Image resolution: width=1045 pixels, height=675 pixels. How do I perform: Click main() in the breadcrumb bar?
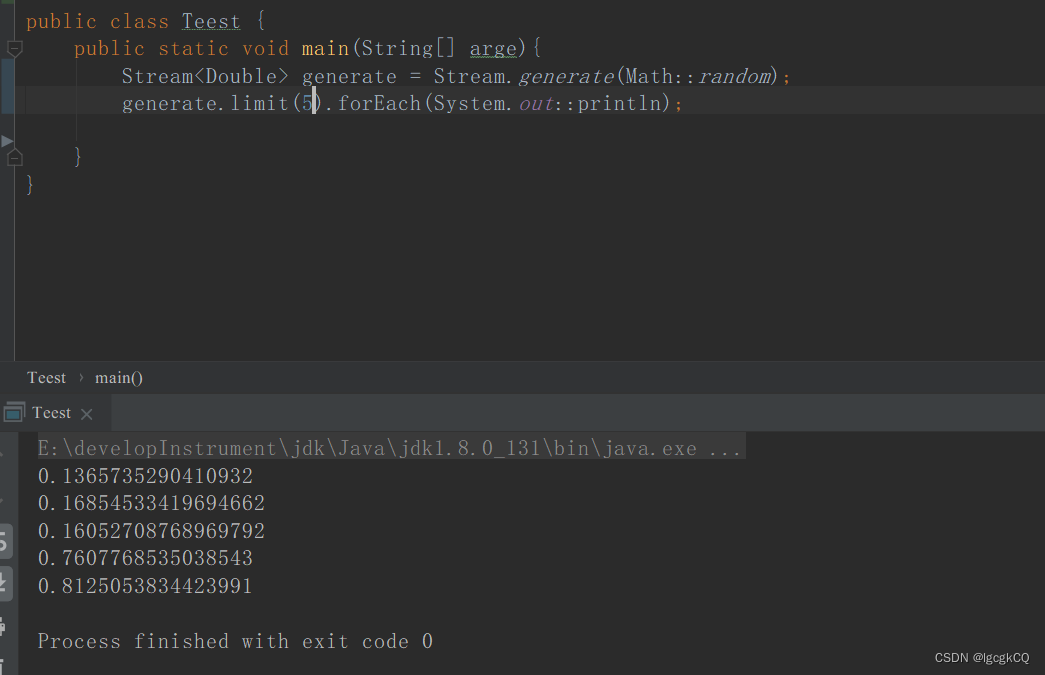118,377
